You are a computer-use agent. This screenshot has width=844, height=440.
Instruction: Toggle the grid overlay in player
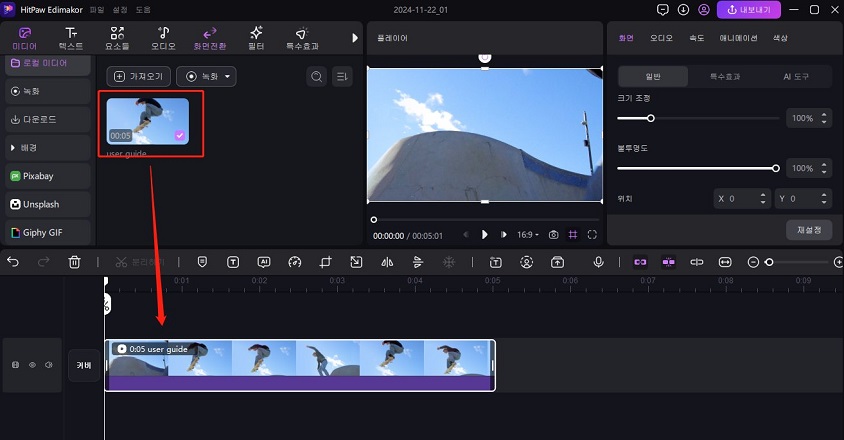[573, 235]
